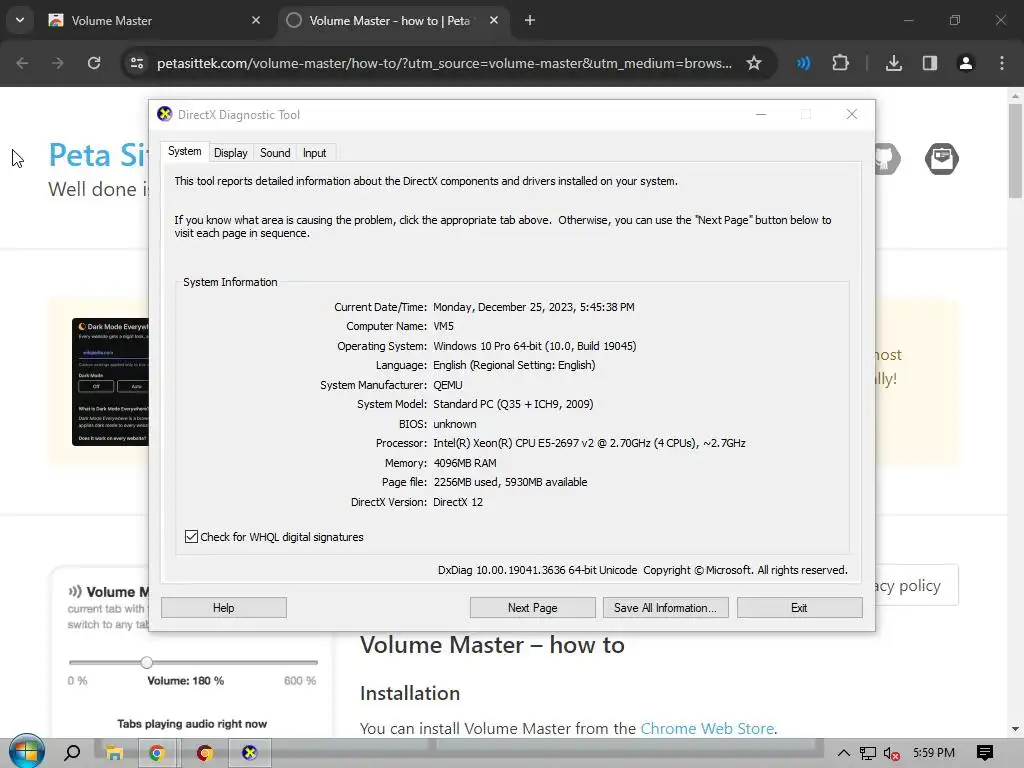Click the Peta Sittek site title
Image resolution: width=1024 pixels, height=768 pixels.
(x=99, y=155)
